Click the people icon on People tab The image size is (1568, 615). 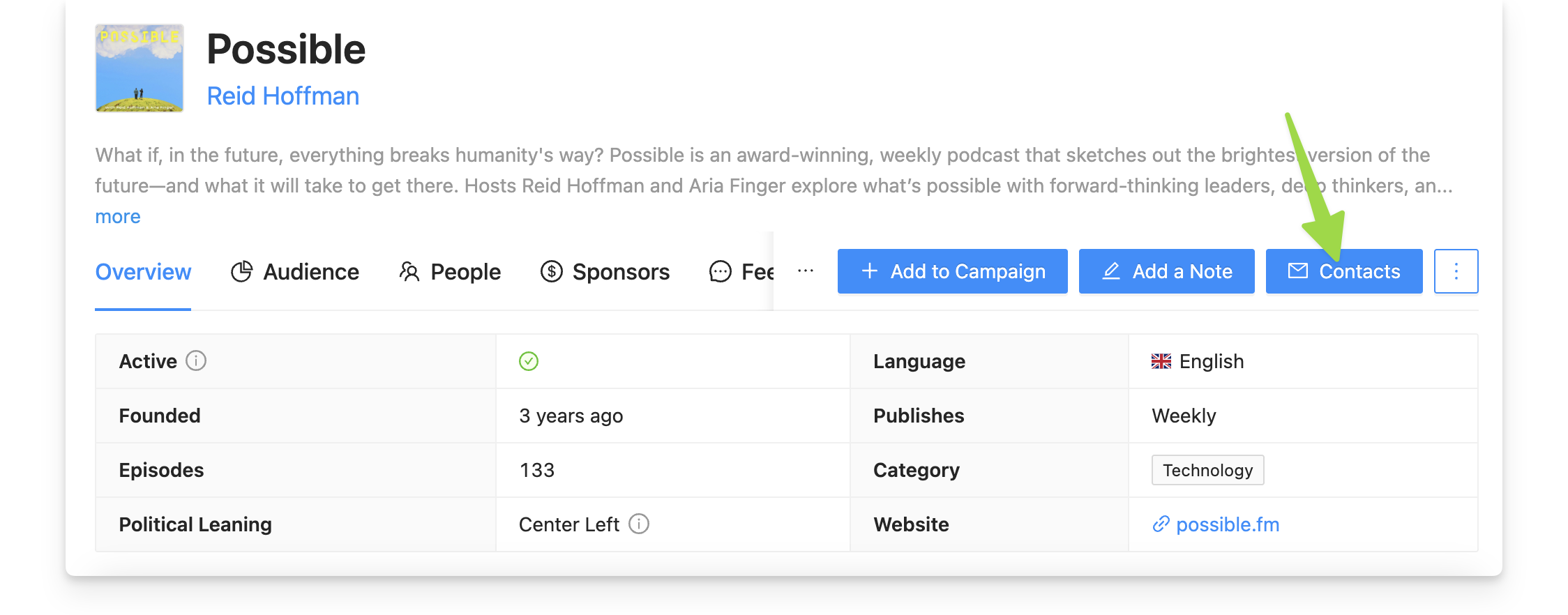(409, 271)
